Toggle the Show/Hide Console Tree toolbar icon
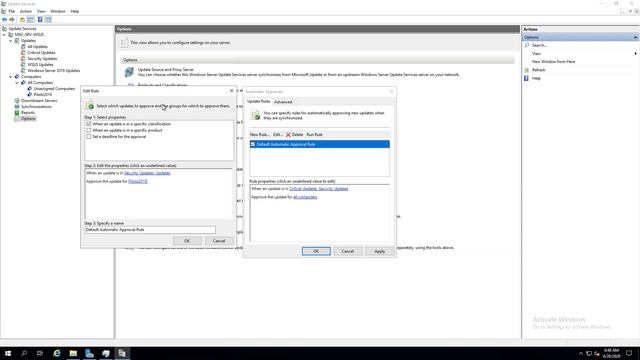 click(x=31, y=20)
